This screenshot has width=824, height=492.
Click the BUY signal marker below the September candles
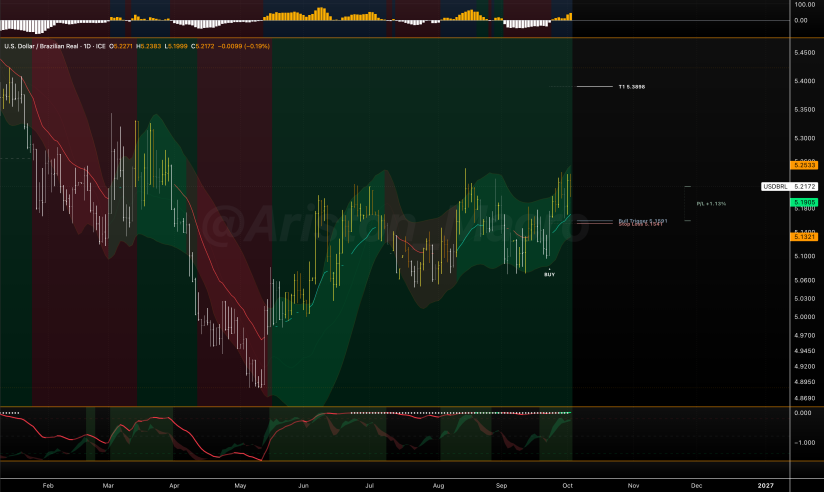(549, 274)
